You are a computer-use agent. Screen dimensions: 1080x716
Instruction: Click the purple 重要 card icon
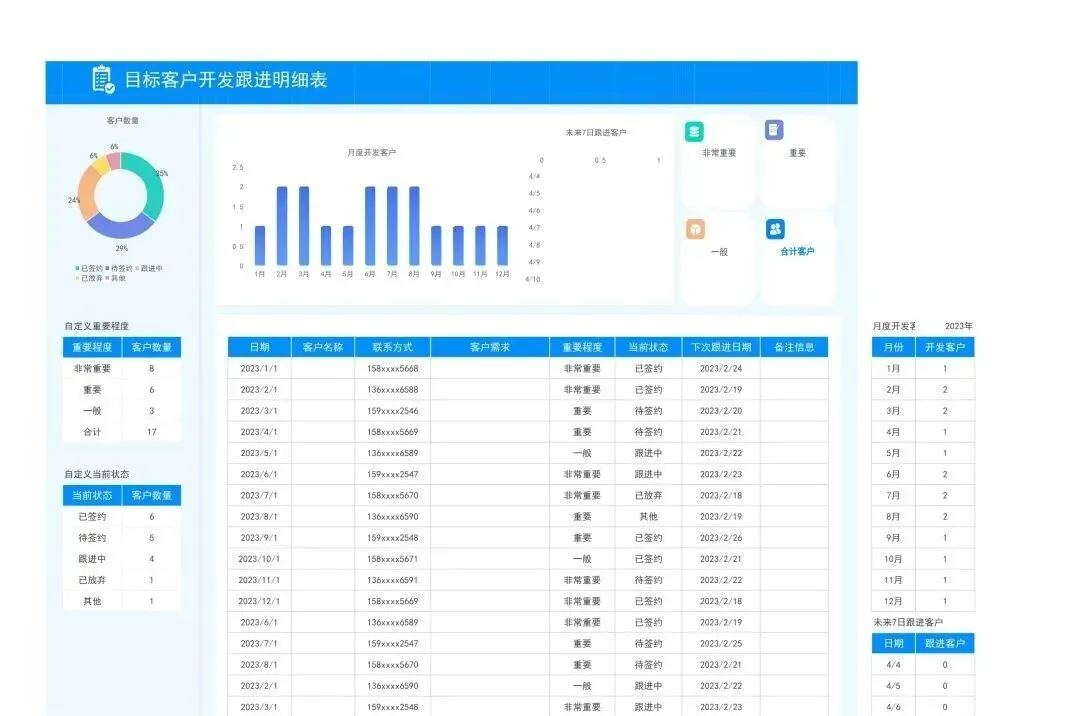click(773, 129)
